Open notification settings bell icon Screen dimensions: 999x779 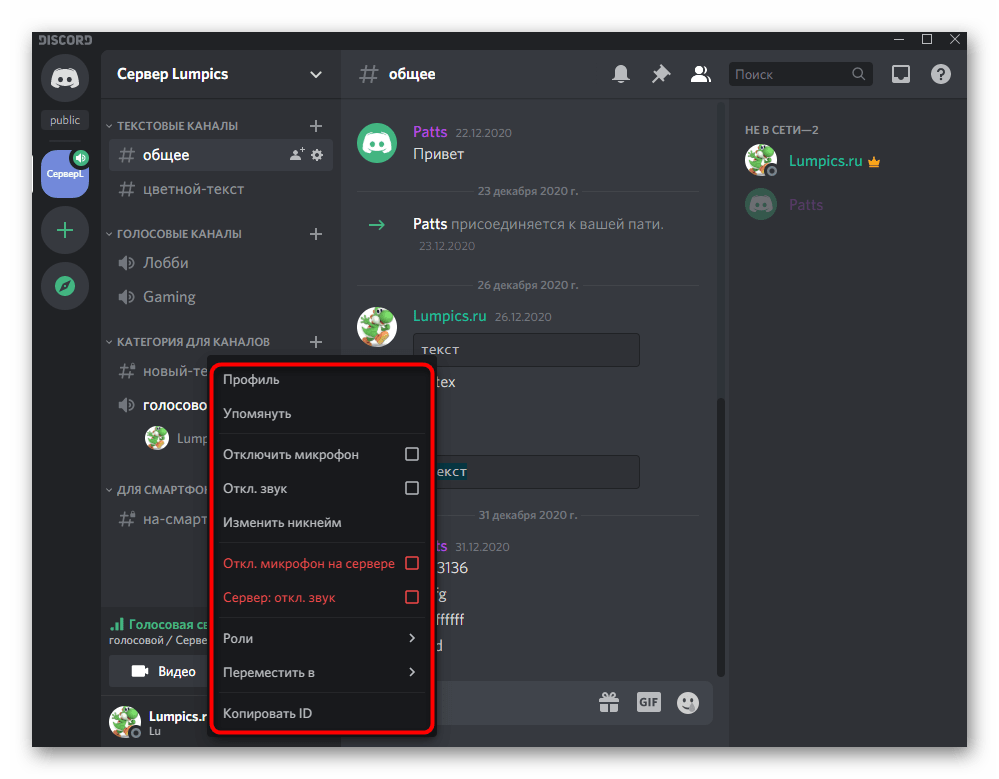[x=621, y=74]
